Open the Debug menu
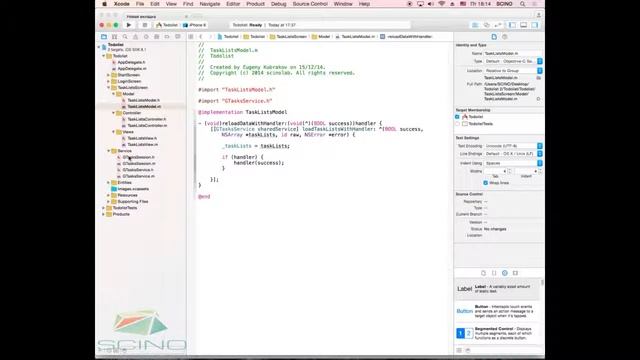The image size is (640, 360). tap(278, 4)
